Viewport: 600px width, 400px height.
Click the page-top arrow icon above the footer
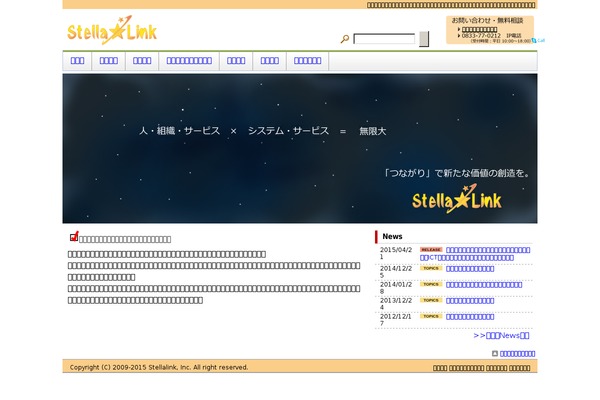tap(495, 353)
